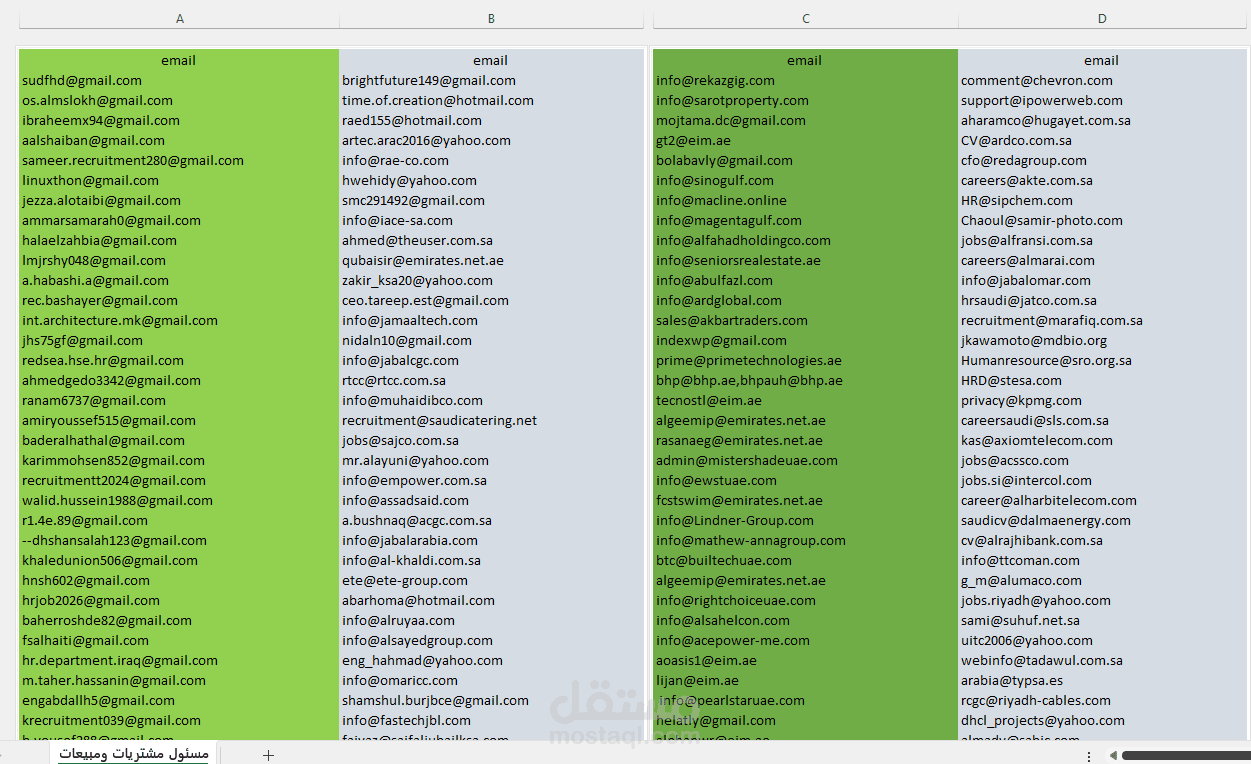The image size is (1251, 764).
Task: Click cell shamshul.burjbce@gmail.com
Action: (x=491, y=700)
